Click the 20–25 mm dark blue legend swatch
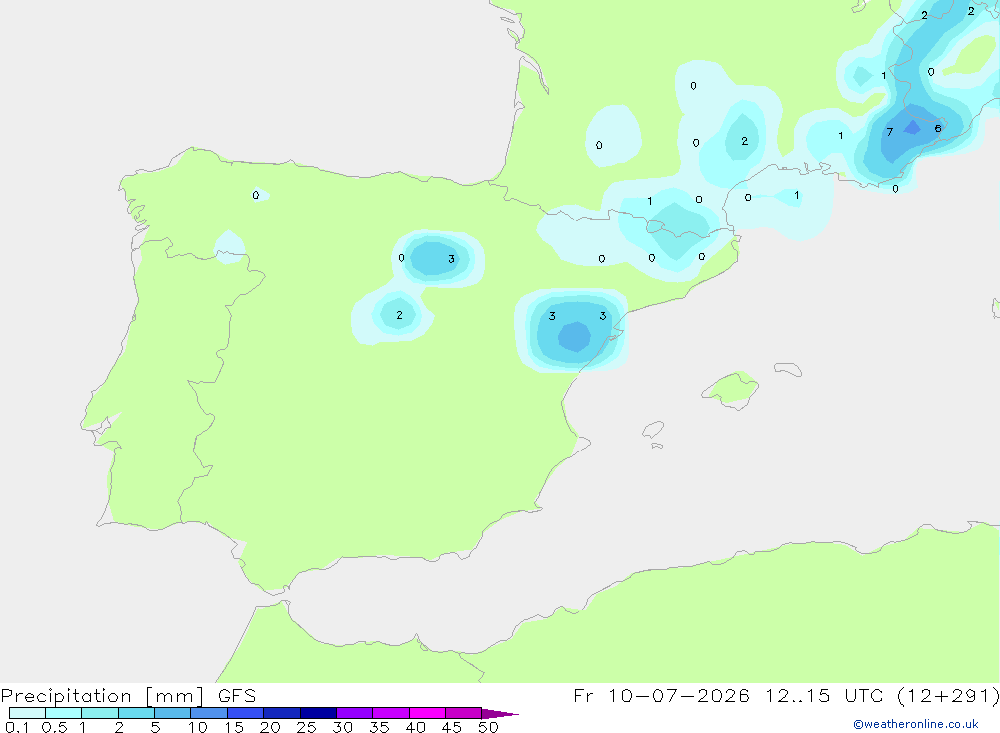The width and height of the screenshot is (1000, 733). [282, 713]
